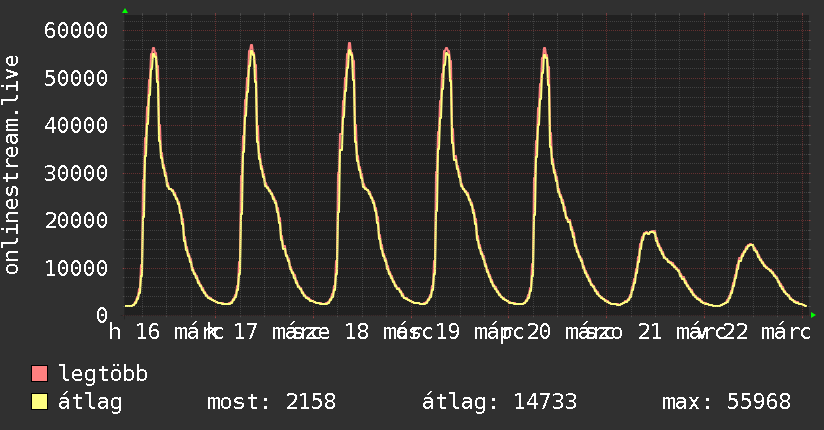Click the green arrow atop the y-axis
This screenshot has width=824, height=430.
tap(125, 11)
